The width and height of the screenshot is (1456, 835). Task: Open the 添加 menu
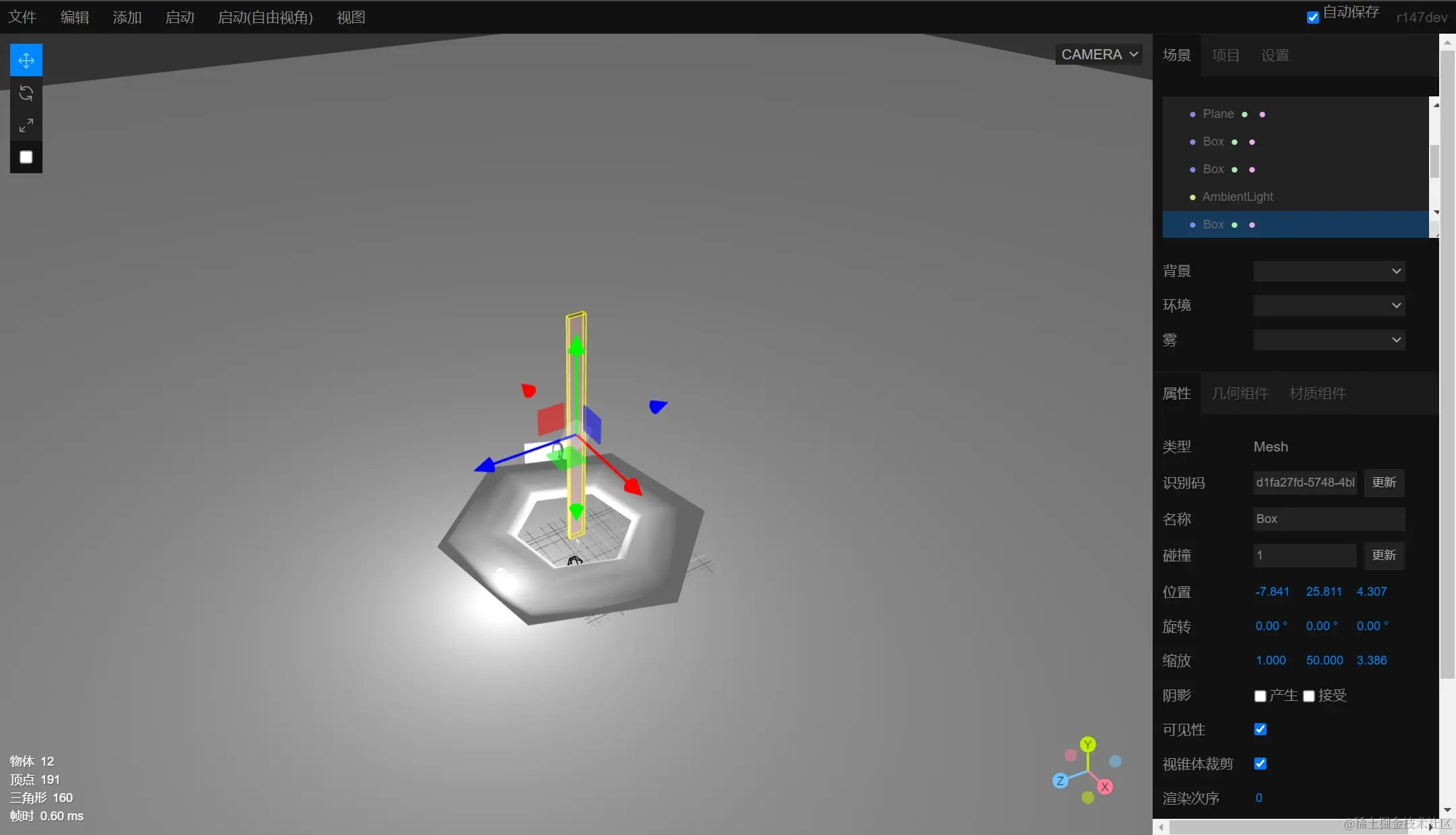[127, 18]
